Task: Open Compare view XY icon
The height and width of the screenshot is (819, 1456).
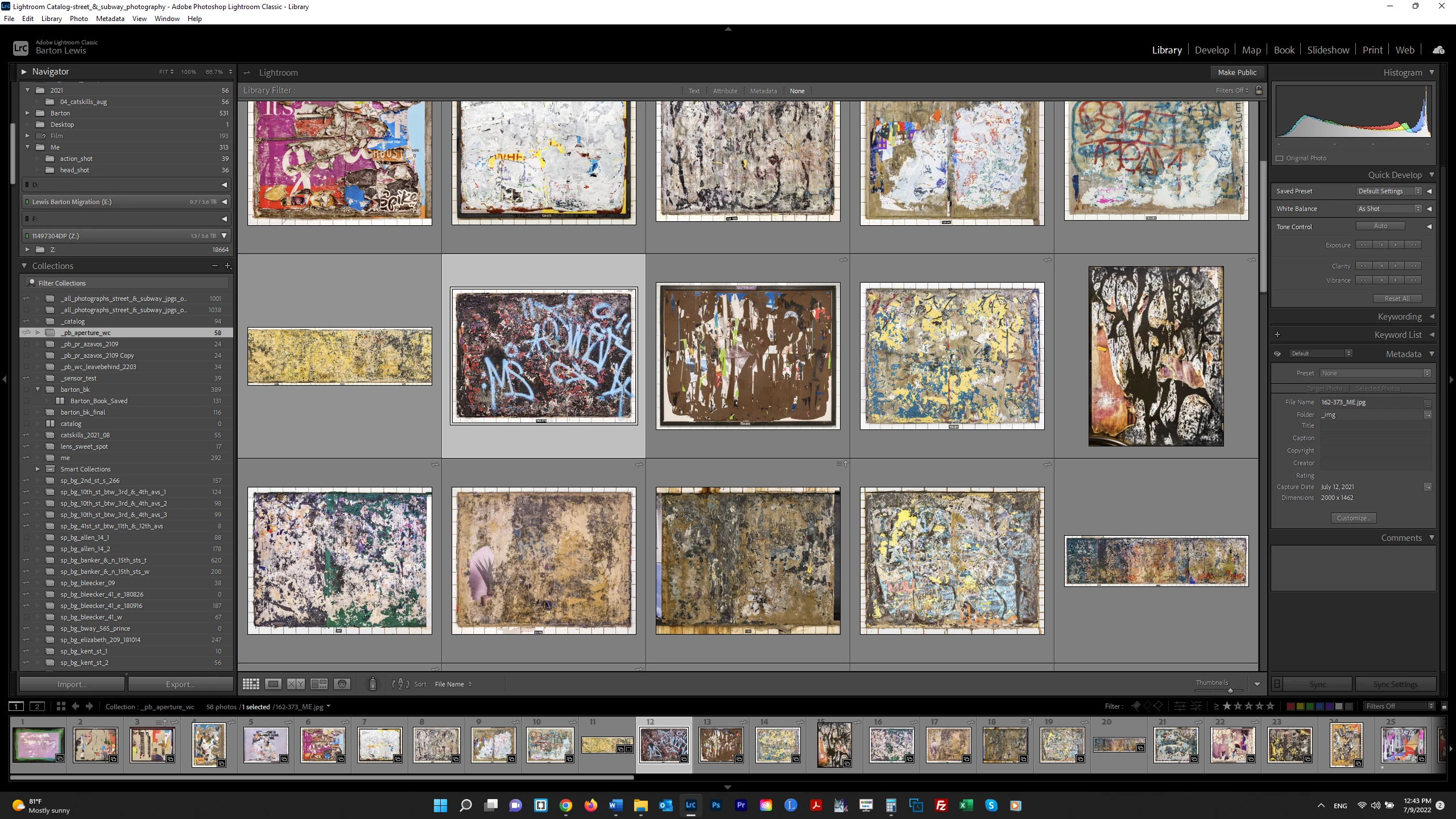Action: [296, 684]
